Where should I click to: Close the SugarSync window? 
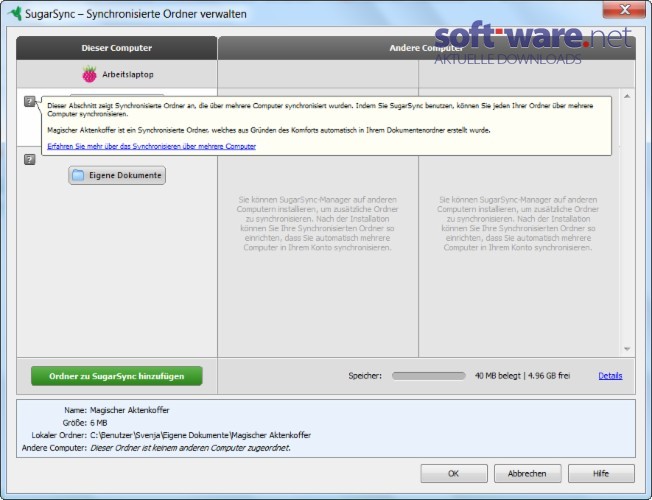click(624, 10)
